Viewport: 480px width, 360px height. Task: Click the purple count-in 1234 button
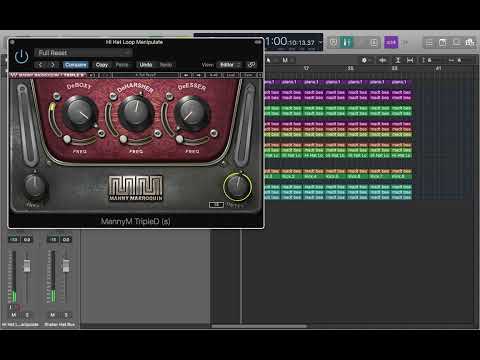(x=391, y=42)
